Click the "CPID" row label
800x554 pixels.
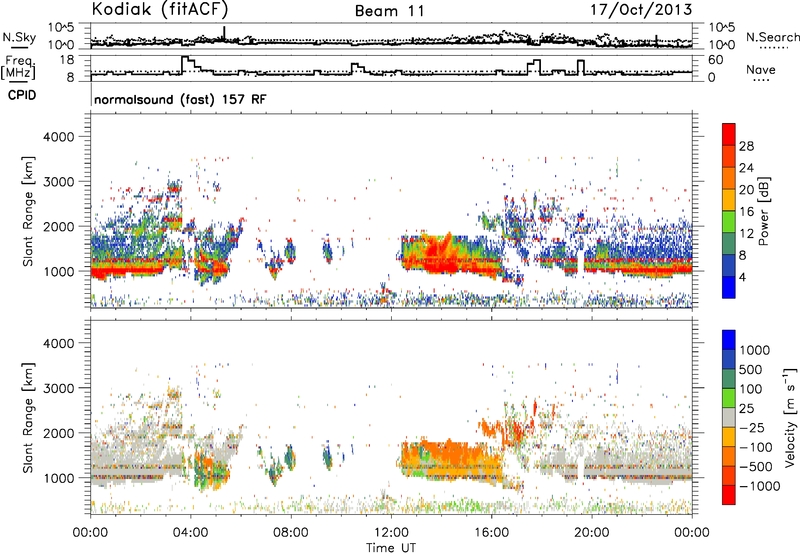pyautogui.click(x=22, y=95)
